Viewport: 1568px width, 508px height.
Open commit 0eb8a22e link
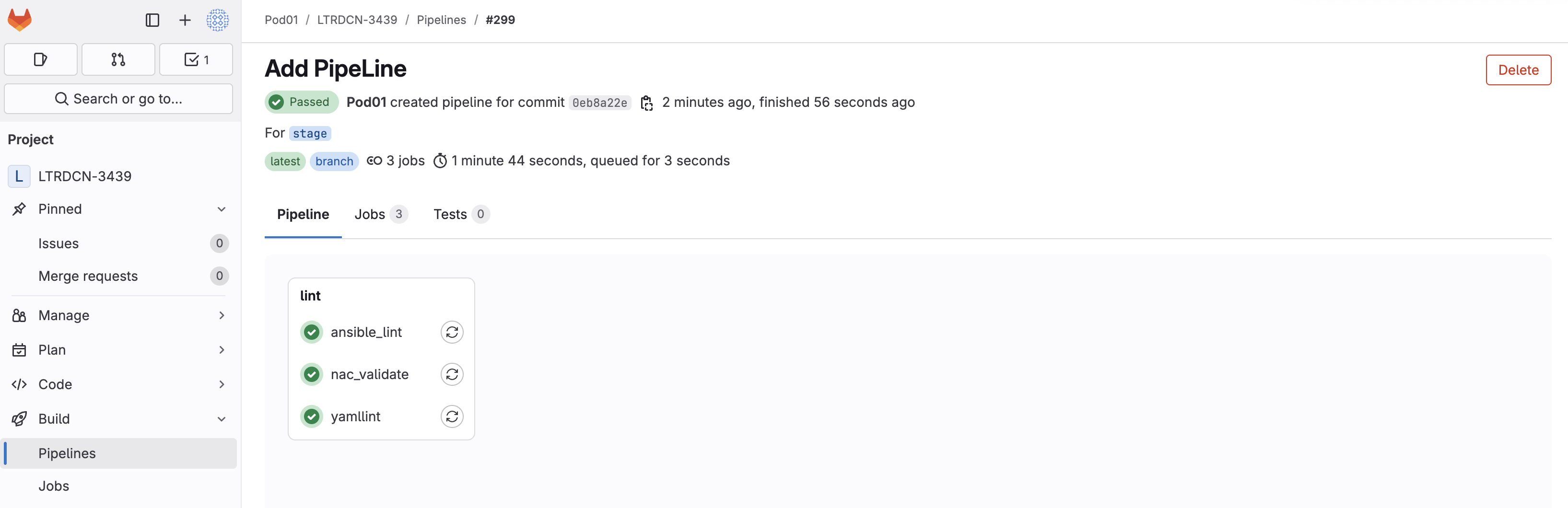click(599, 103)
